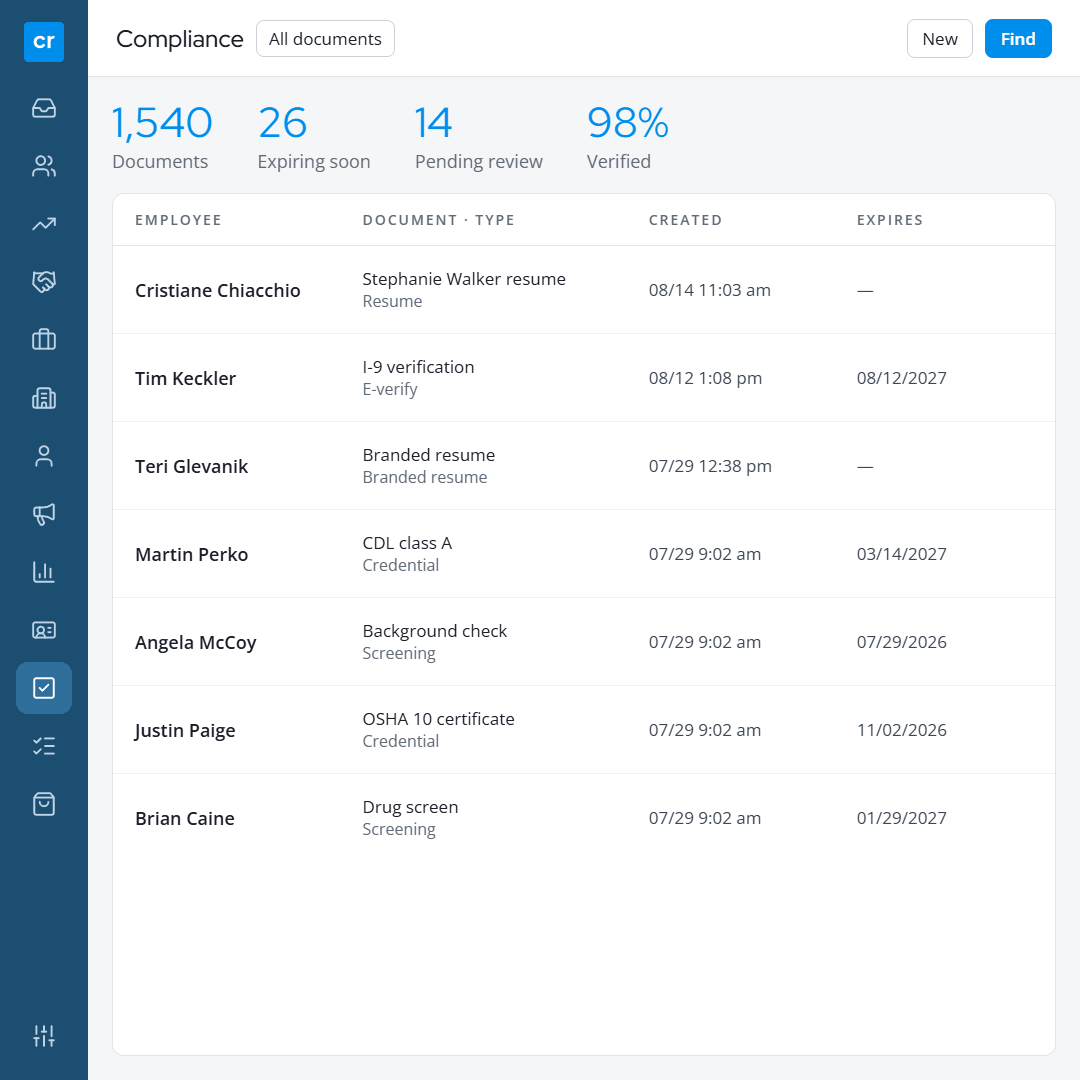1080x1080 pixels.
Task: Click the Find button
Action: coord(1017,39)
